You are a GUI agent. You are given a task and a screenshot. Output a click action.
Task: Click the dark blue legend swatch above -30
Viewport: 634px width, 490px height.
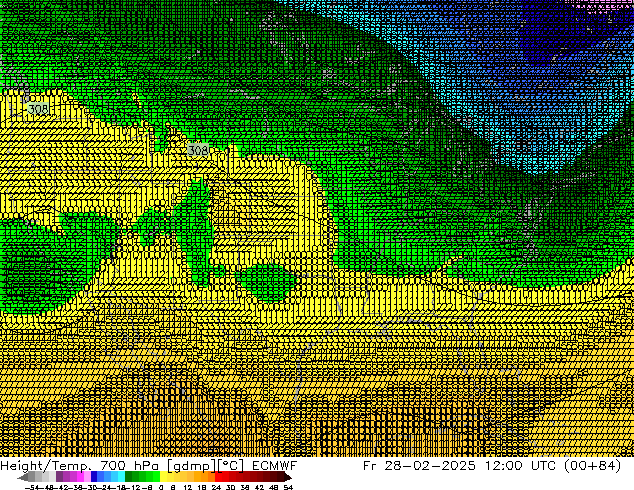(x=94, y=476)
